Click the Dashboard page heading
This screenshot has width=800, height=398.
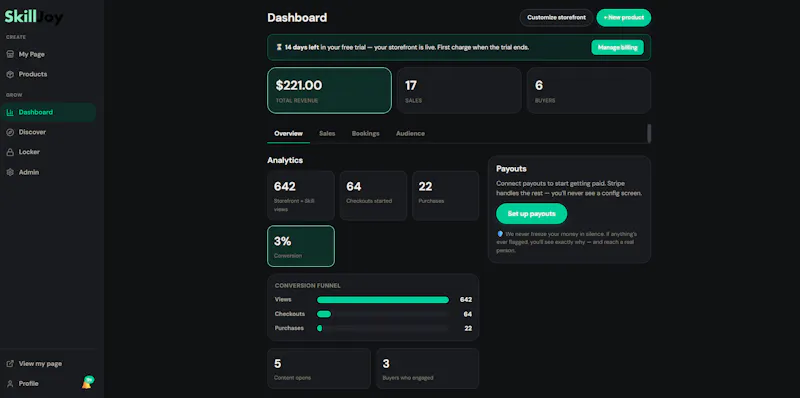tap(297, 18)
